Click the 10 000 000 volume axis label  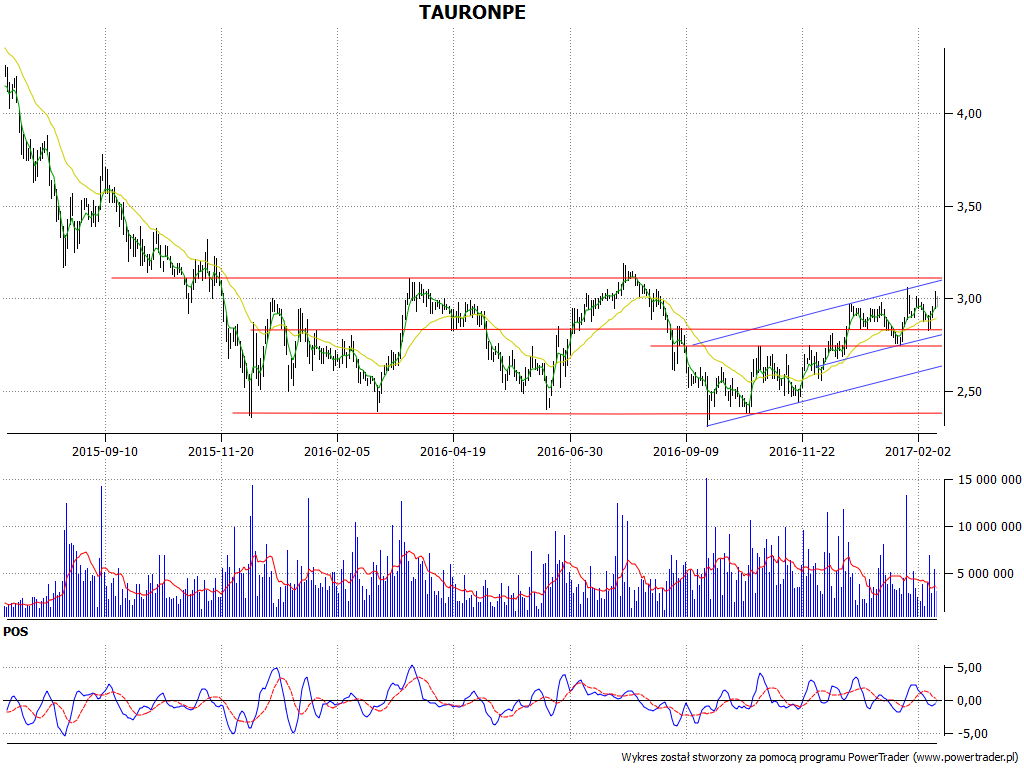tap(989, 526)
